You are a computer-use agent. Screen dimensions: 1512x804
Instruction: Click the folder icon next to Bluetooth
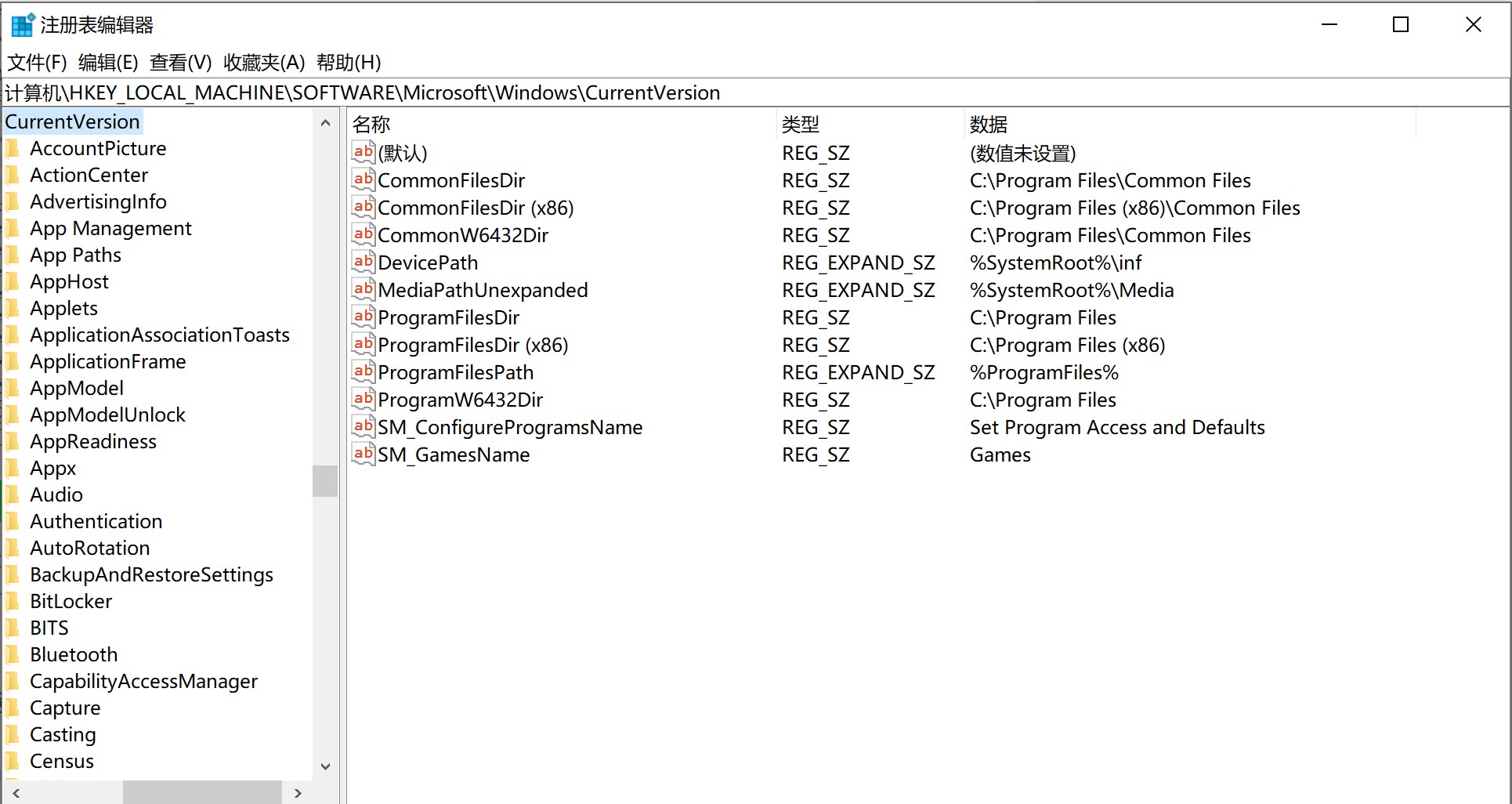click(13, 655)
